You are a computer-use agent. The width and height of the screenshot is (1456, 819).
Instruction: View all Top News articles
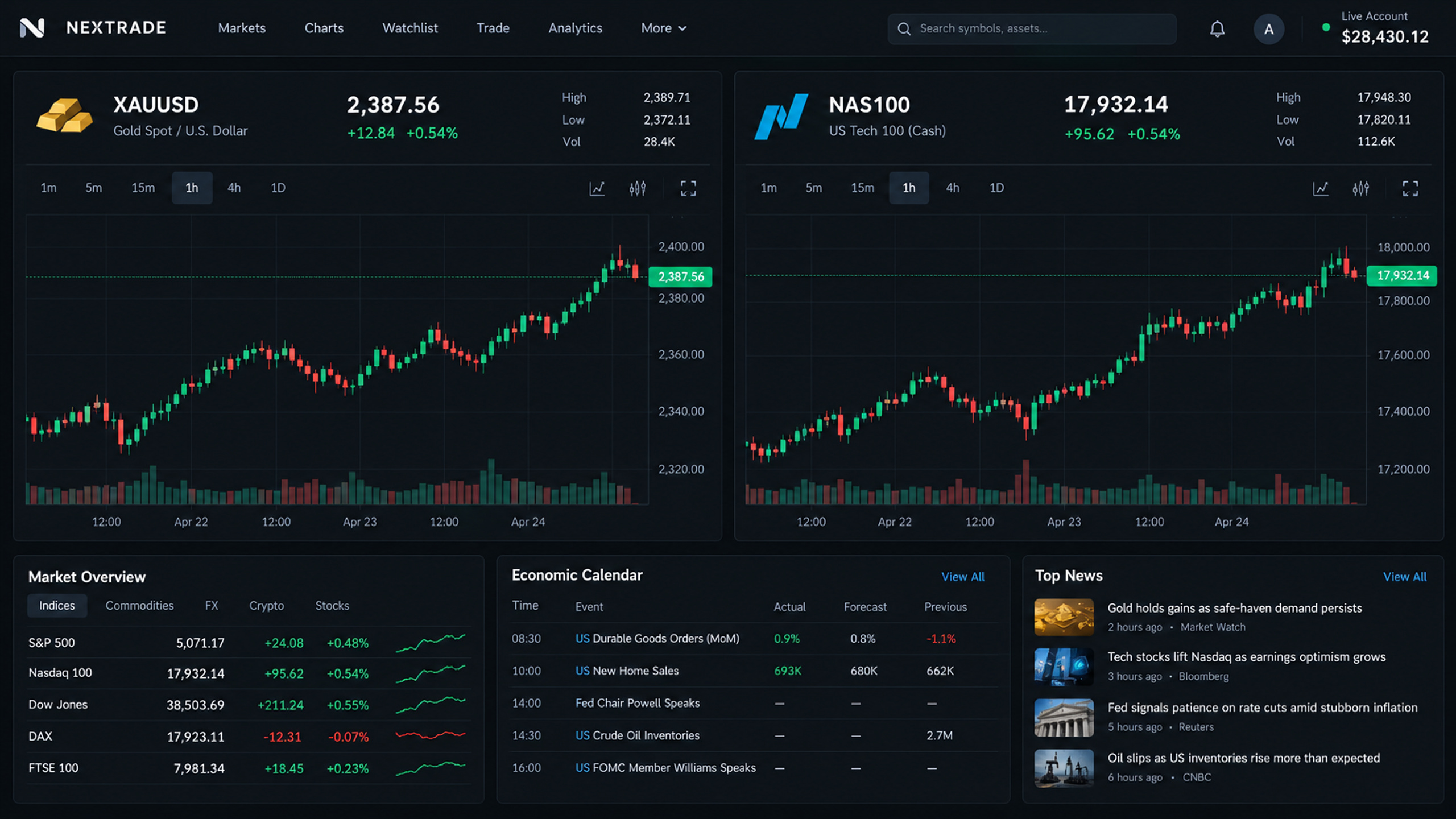(1404, 577)
